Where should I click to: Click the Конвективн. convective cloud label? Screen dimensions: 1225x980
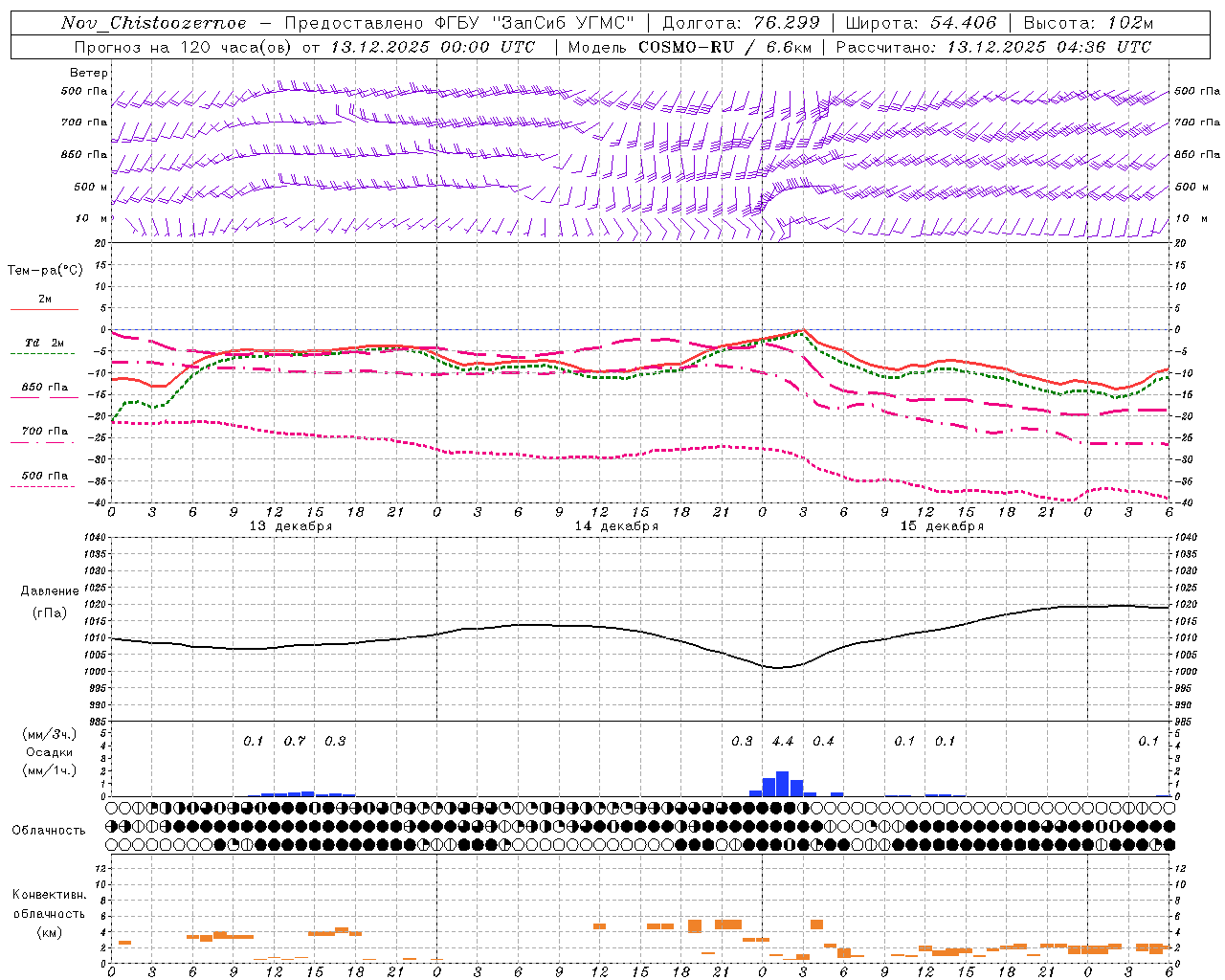click(x=50, y=895)
